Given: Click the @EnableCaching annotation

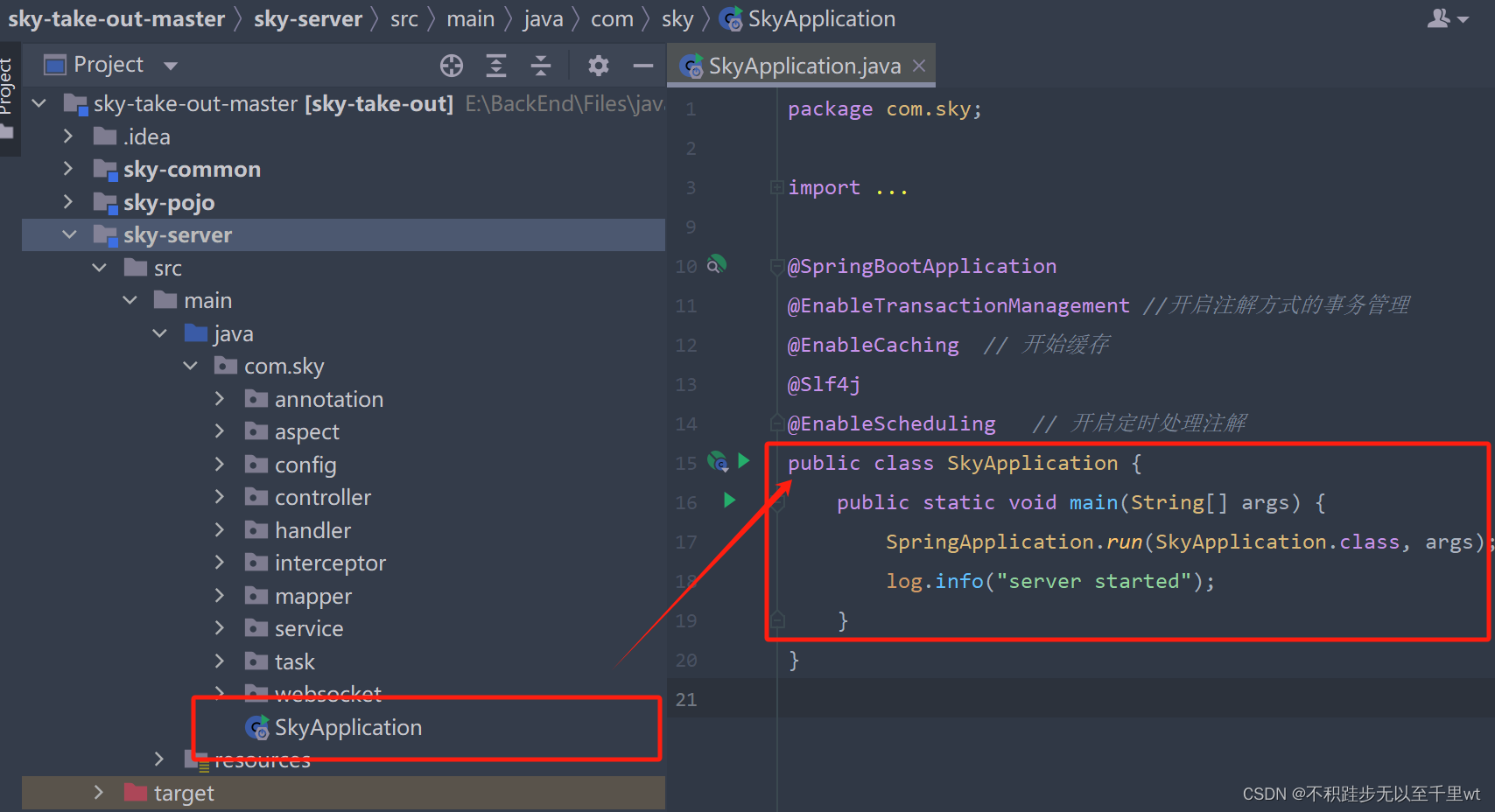Looking at the screenshot, I should click(873, 345).
